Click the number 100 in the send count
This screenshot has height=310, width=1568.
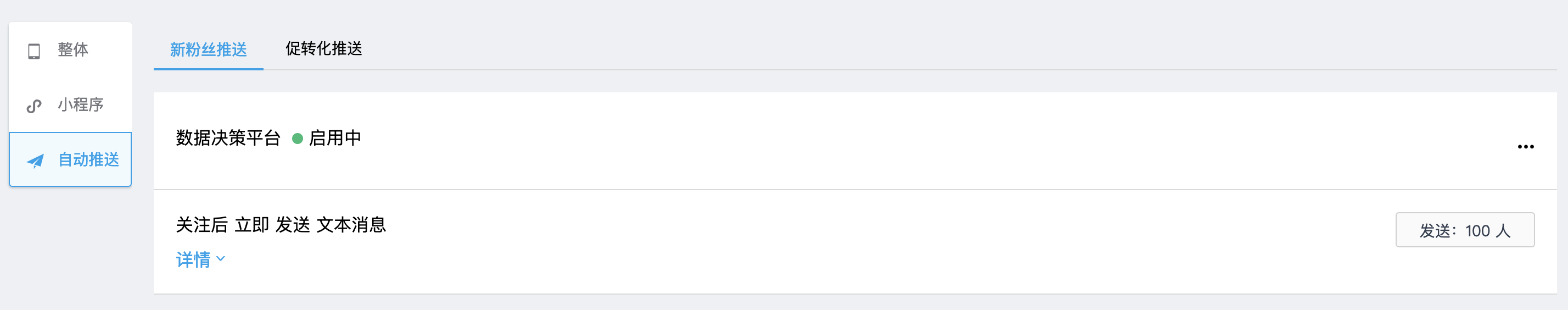tap(1477, 231)
